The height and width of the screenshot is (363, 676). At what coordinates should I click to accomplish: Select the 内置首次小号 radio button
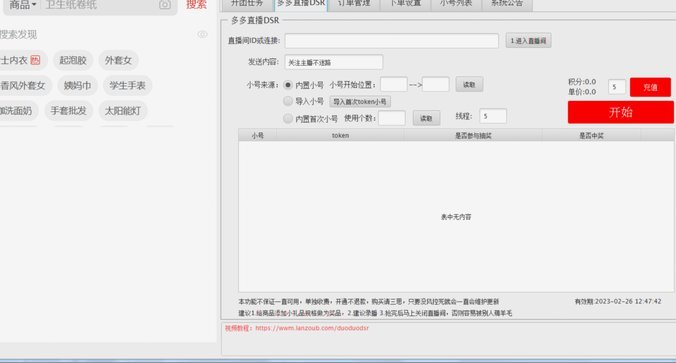click(x=288, y=118)
